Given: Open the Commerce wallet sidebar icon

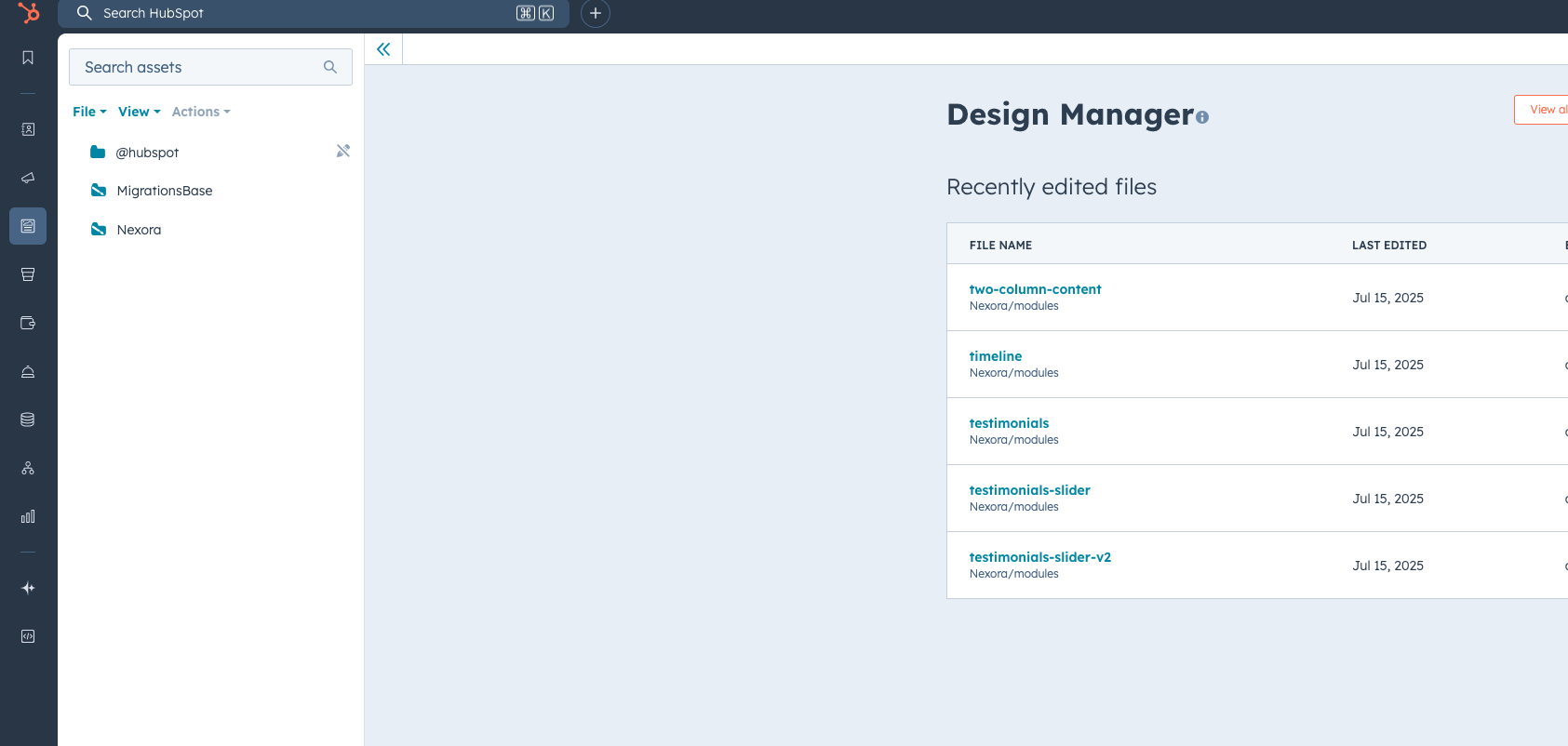Looking at the screenshot, I should (x=28, y=323).
